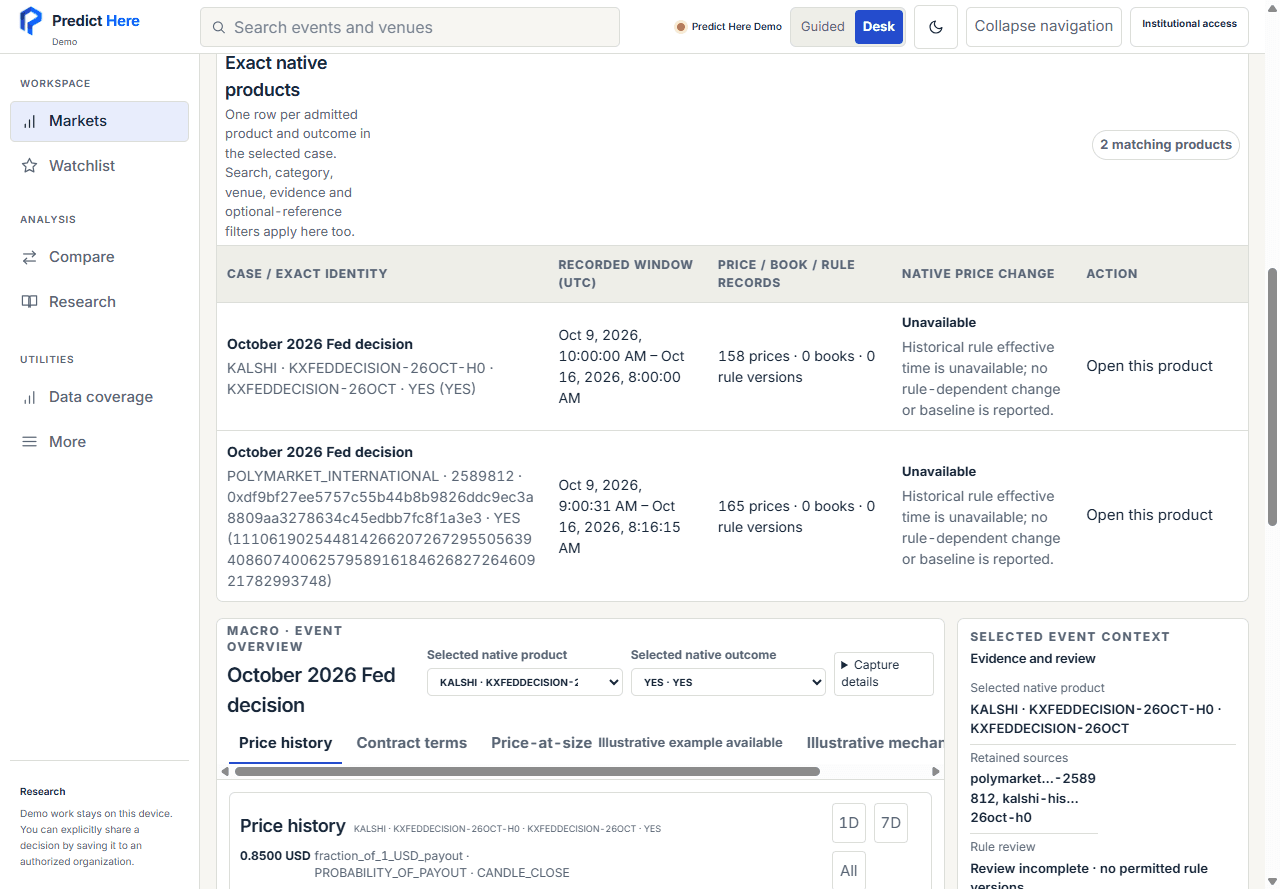The height and width of the screenshot is (889, 1280).
Task: Click the horizontal tab scrollbar thumb
Action: point(527,772)
